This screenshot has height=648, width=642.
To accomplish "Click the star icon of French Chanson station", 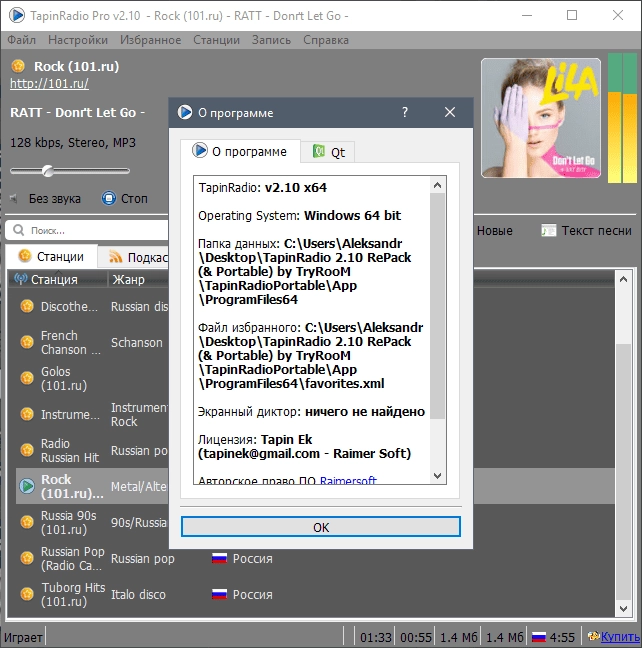I will click(27, 342).
